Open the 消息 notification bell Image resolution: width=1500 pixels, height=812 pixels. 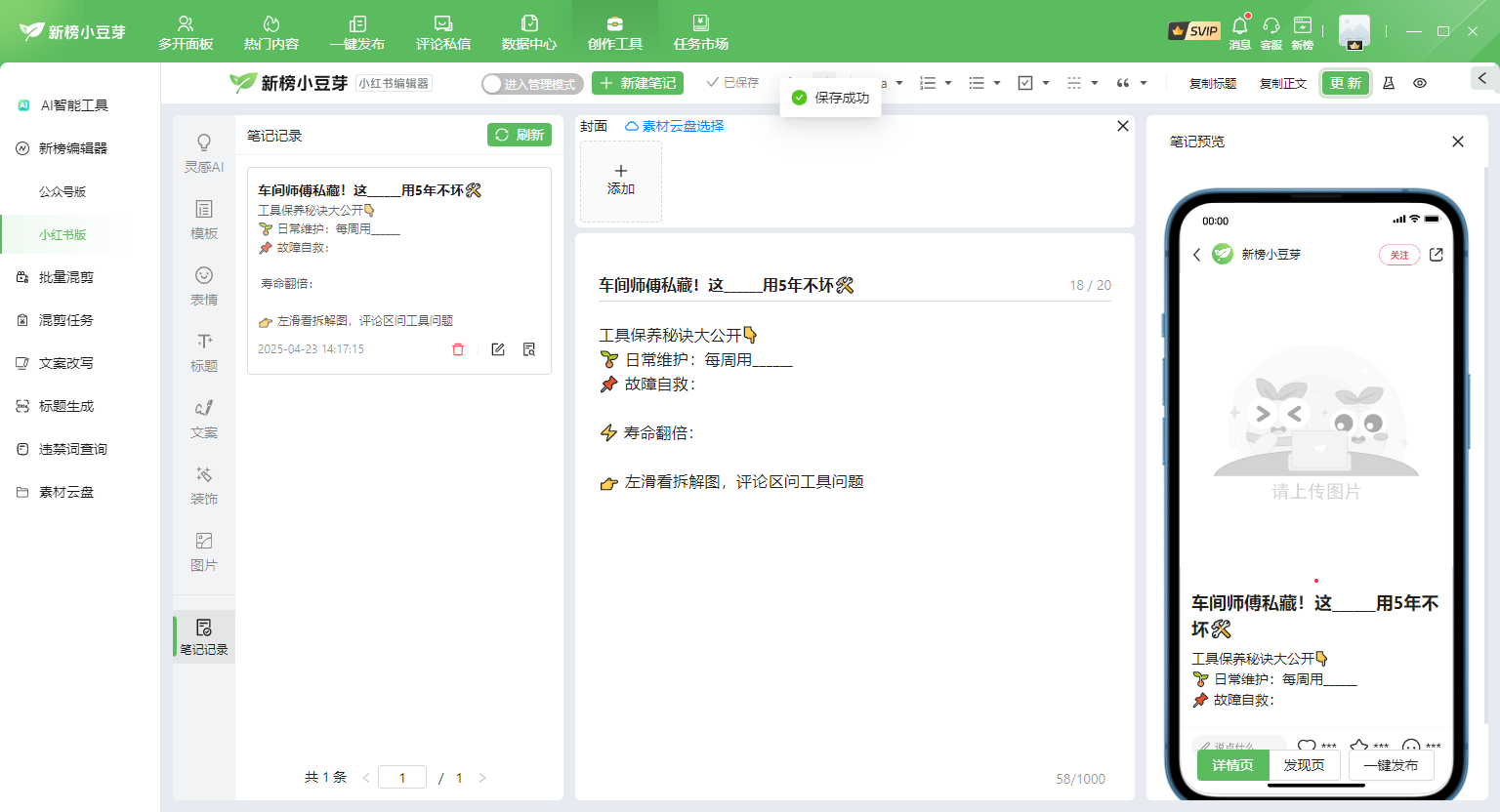pyautogui.click(x=1240, y=32)
